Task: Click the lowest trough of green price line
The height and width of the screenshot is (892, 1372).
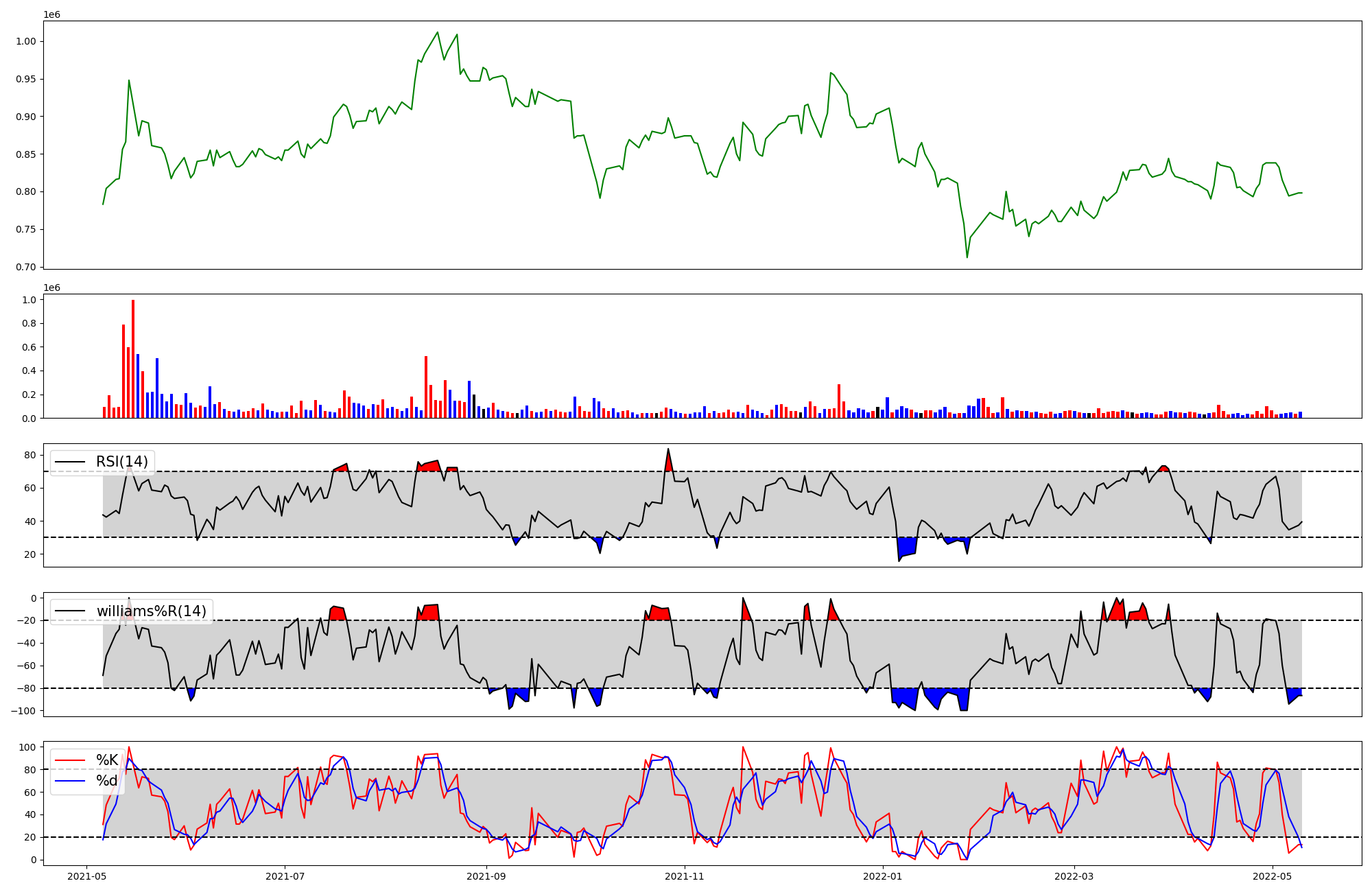Action: (967, 257)
